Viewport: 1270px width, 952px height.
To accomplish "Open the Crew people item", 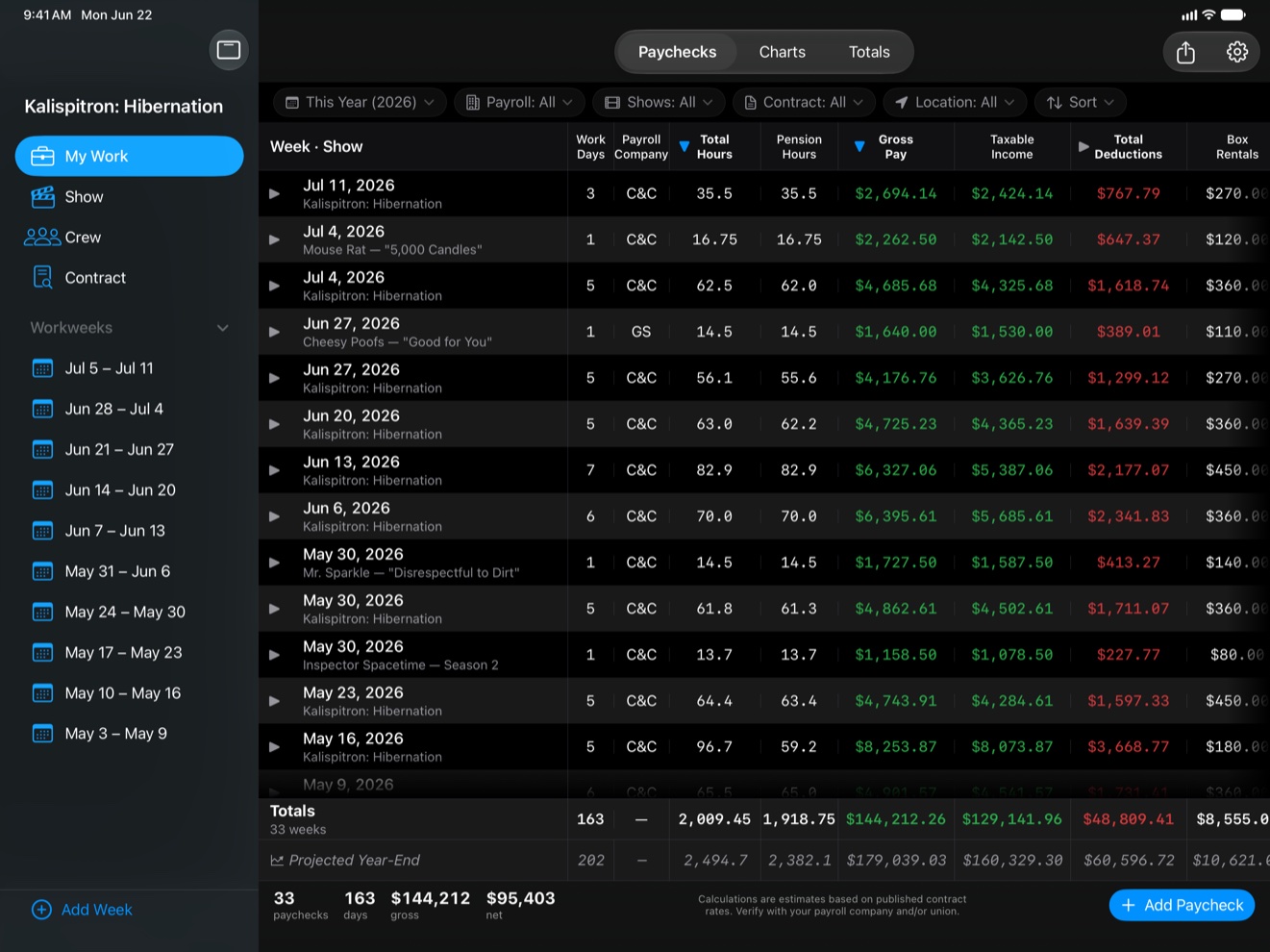I will [x=129, y=237].
